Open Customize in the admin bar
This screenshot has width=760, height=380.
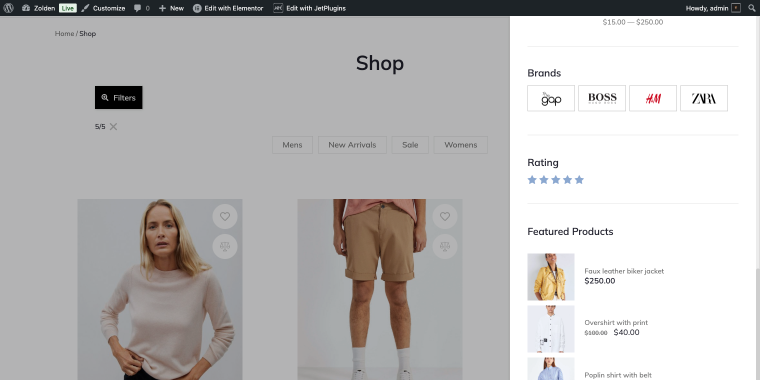click(x=103, y=8)
